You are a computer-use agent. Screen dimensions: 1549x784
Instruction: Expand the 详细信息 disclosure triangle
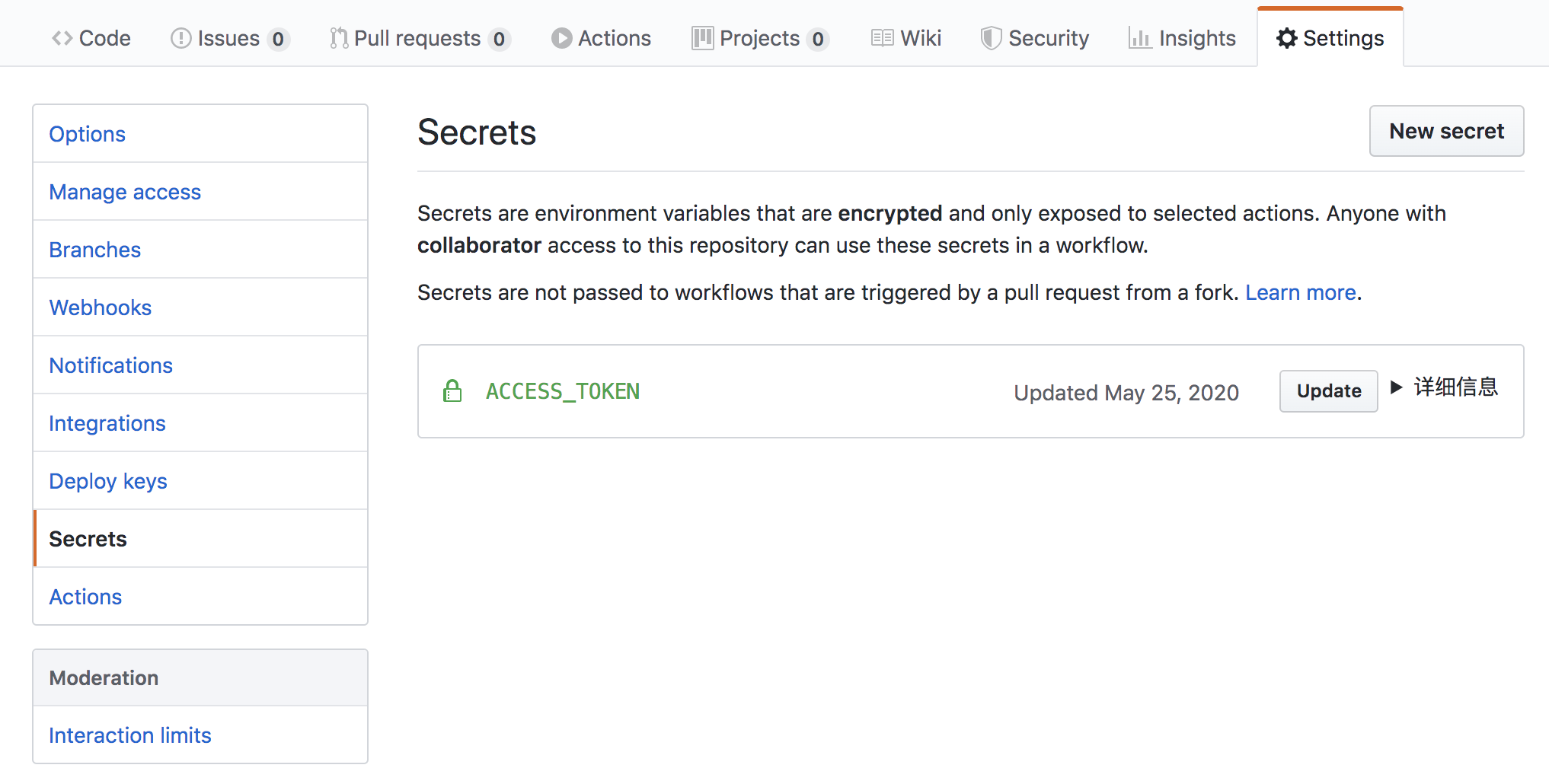1396,387
